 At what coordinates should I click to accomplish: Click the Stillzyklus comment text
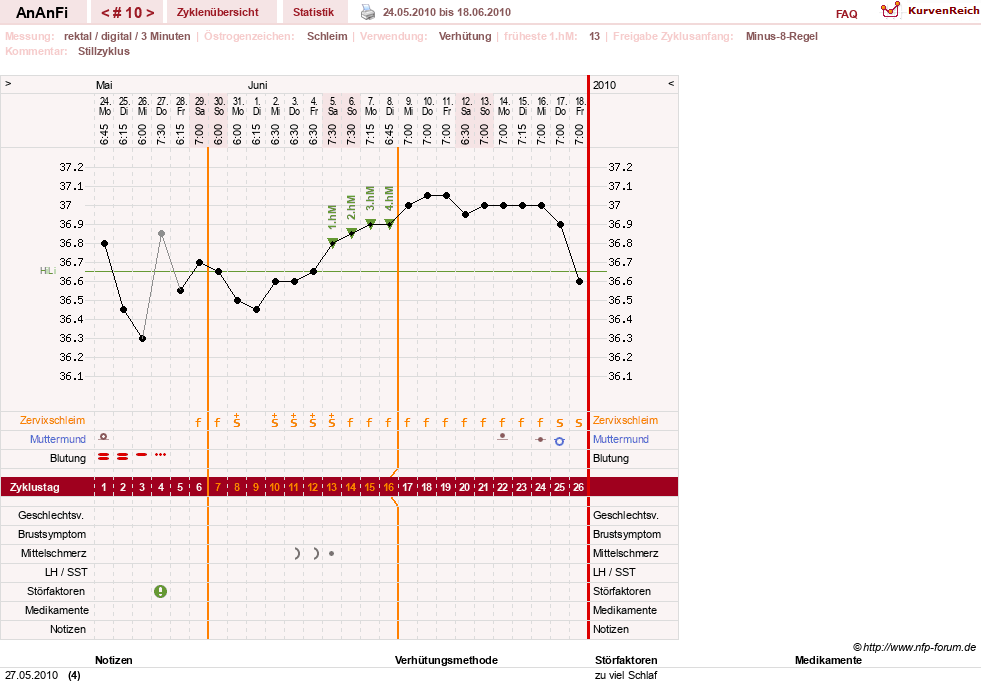pyautogui.click(x=104, y=51)
